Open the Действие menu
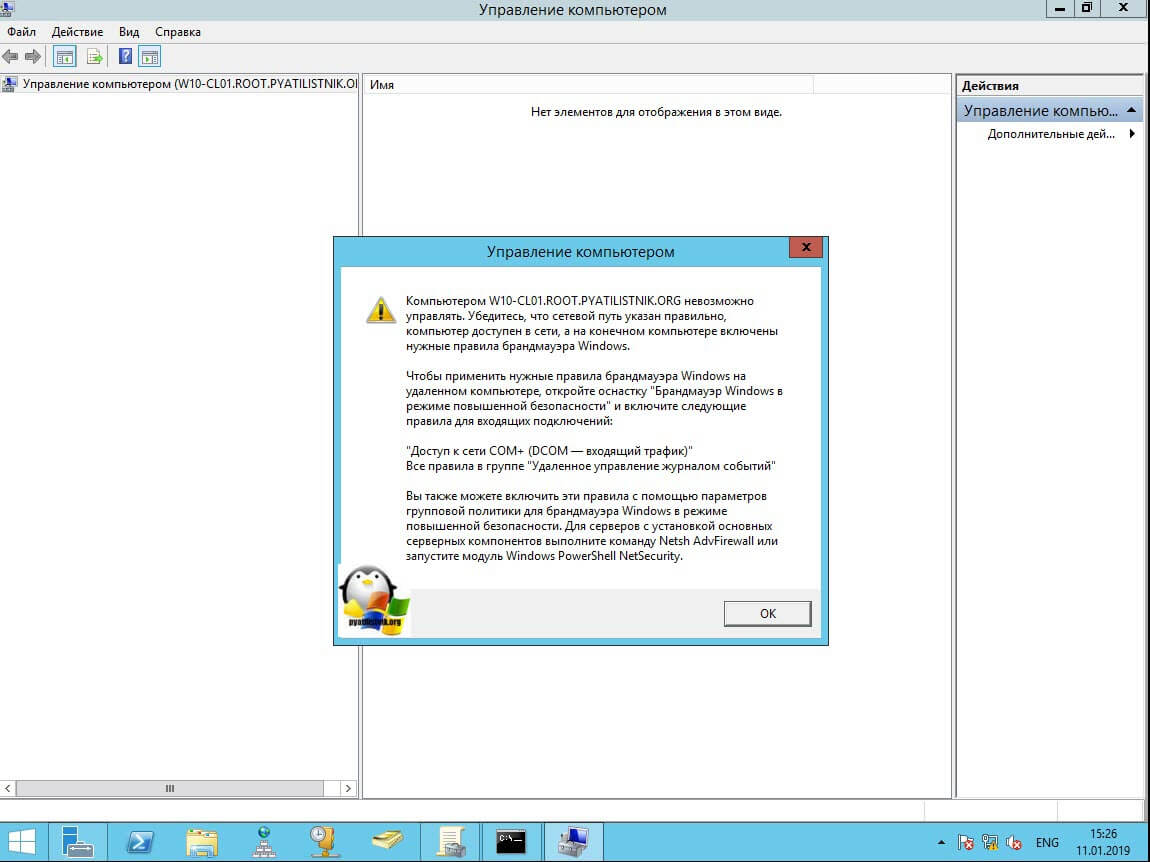 point(77,32)
